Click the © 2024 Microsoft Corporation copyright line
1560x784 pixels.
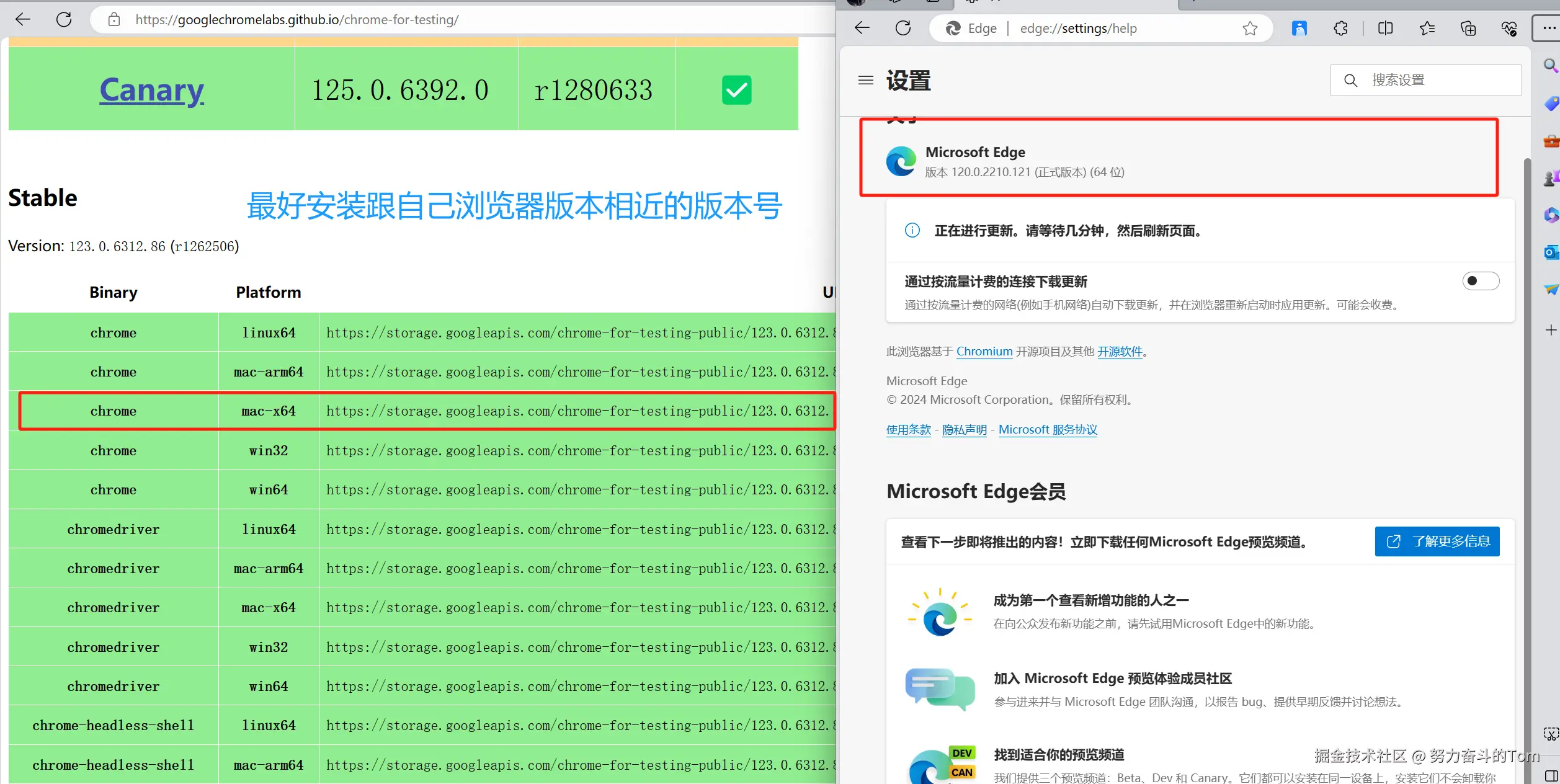point(1011,400)
